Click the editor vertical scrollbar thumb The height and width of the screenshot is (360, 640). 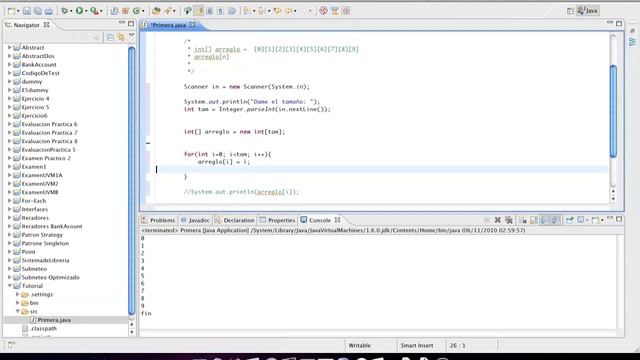613,111
